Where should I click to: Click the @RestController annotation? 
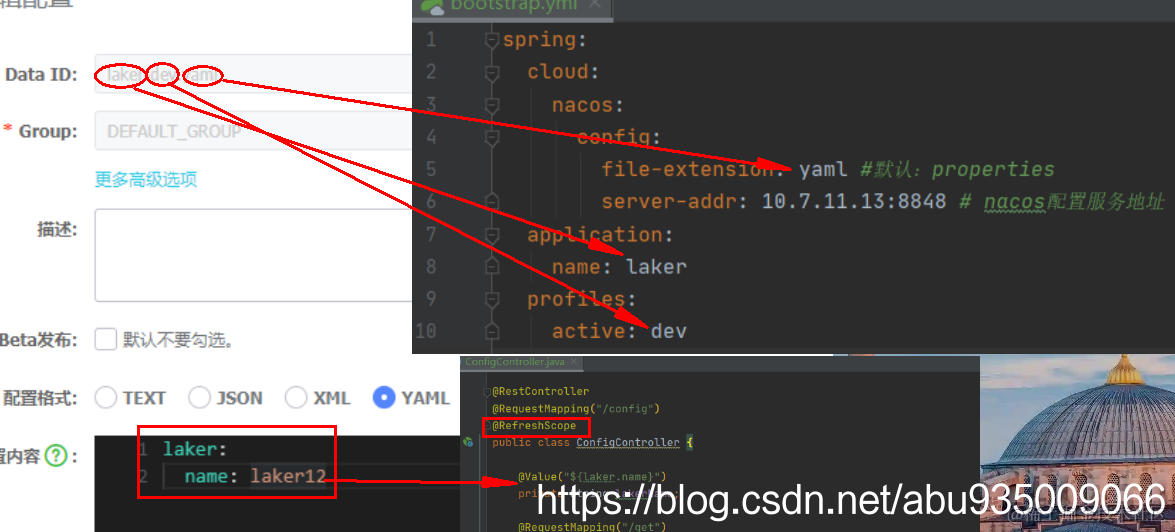coord(540,392)
